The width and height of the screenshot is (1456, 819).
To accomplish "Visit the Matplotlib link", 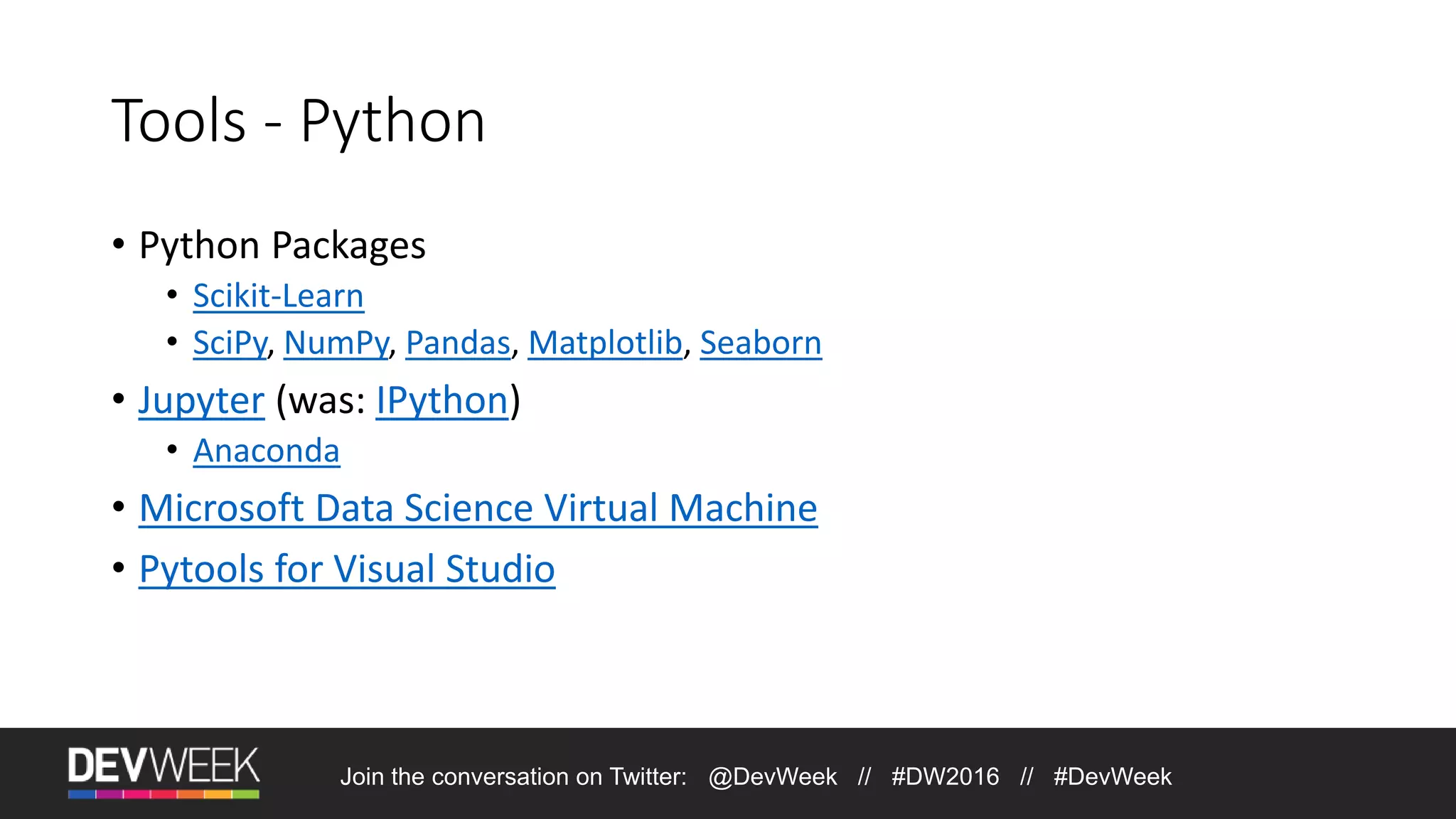I will 605,343.
